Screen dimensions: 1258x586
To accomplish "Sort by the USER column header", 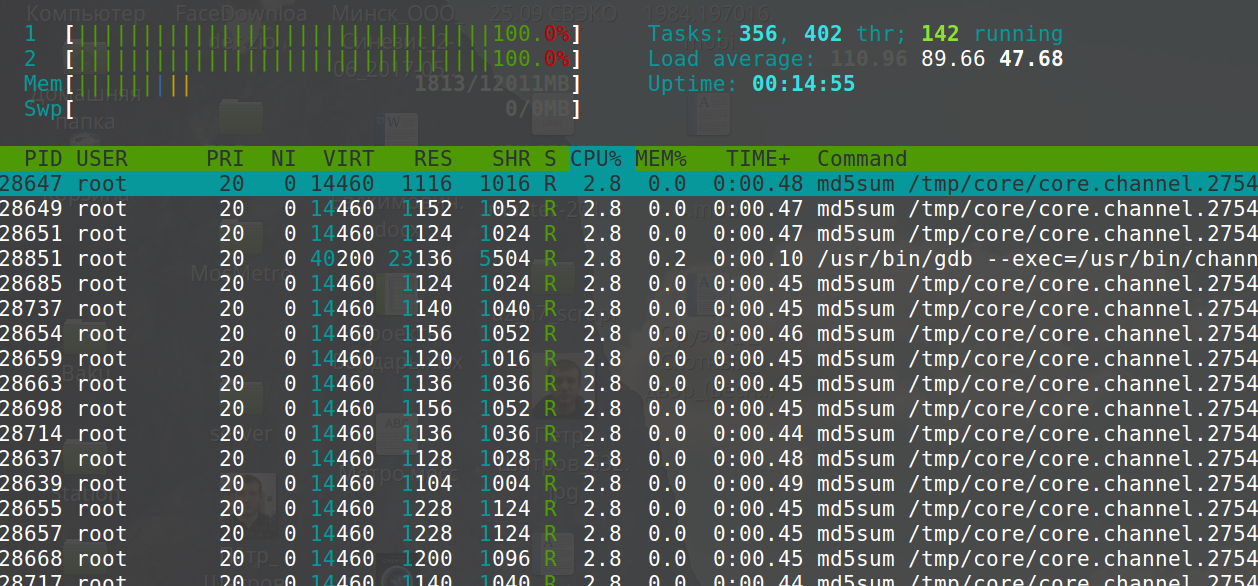I will click(102, 158).
